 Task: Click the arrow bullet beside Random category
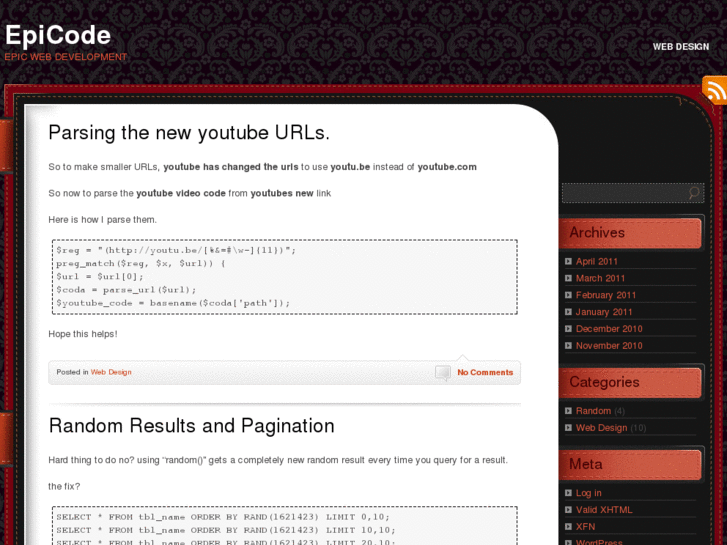(x=568, y=411)
